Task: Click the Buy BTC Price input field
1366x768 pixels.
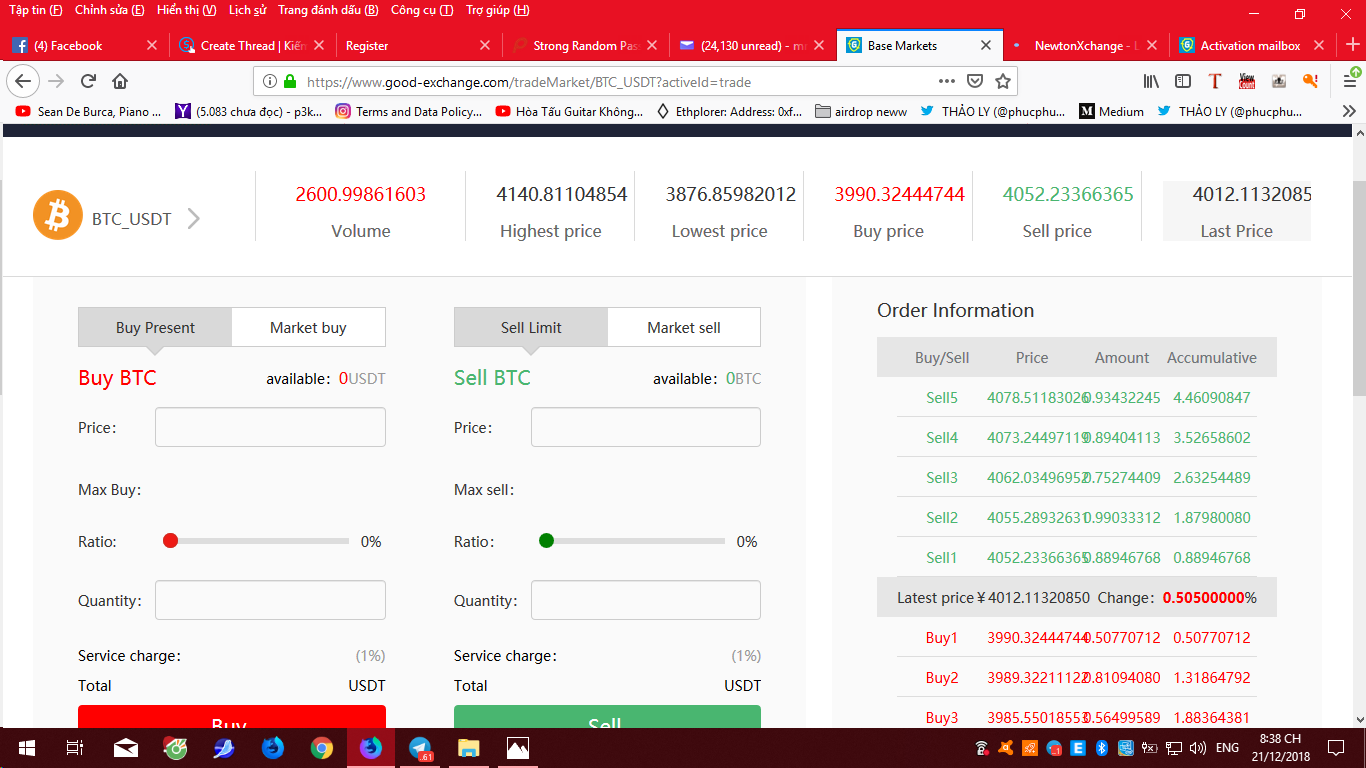Action: click(x=270, y=427)
